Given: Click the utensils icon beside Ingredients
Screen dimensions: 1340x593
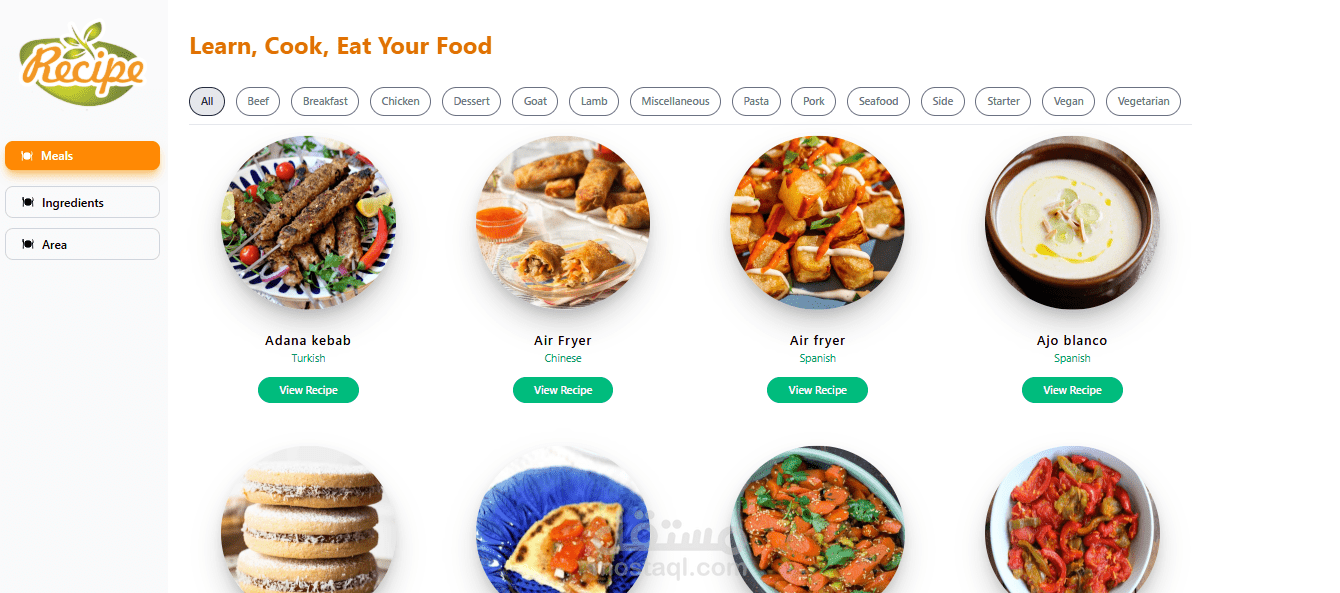Looking at the screenshot, I should (x=27, y=203).
